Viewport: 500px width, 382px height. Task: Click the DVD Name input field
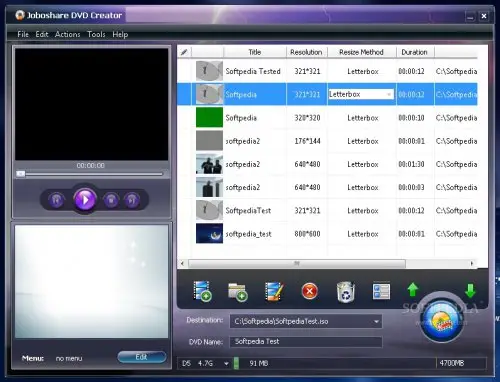[306, 342]
